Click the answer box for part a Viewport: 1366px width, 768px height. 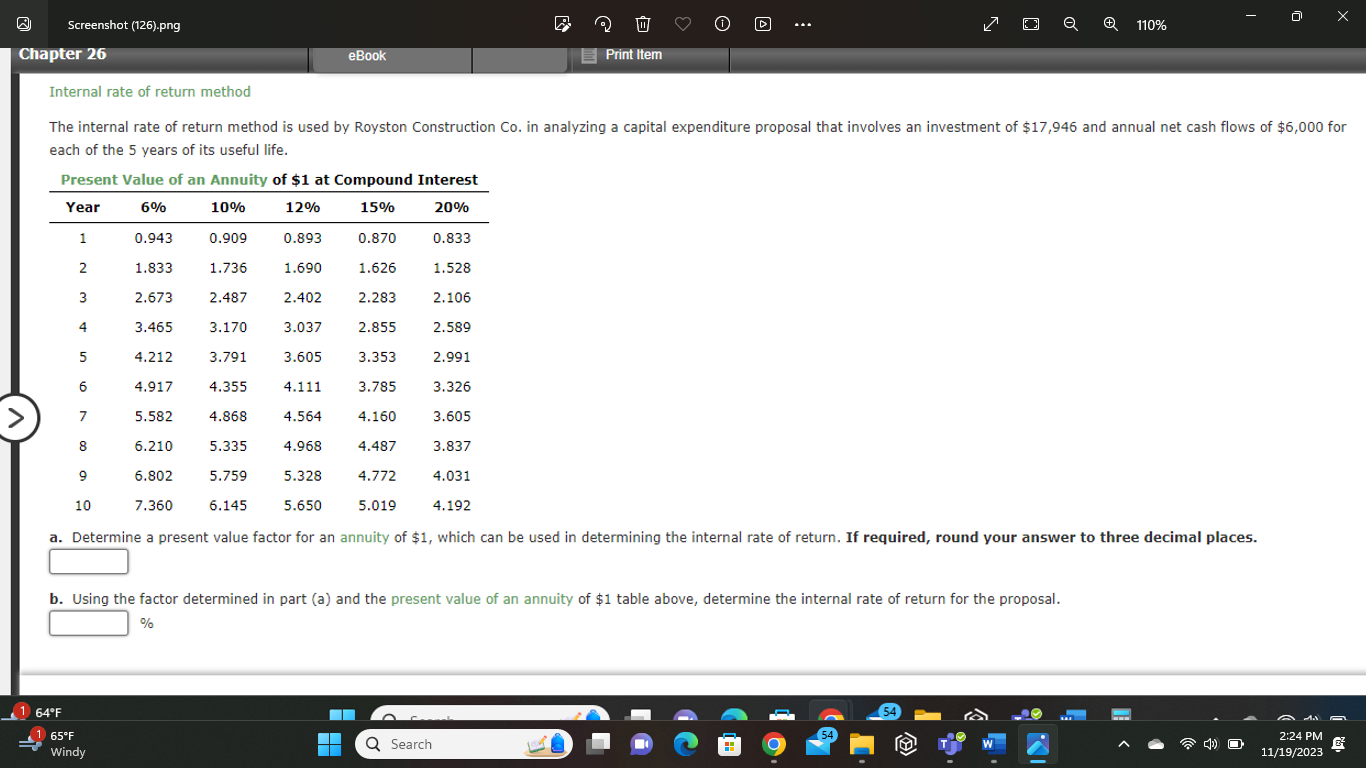pos(88,561)
